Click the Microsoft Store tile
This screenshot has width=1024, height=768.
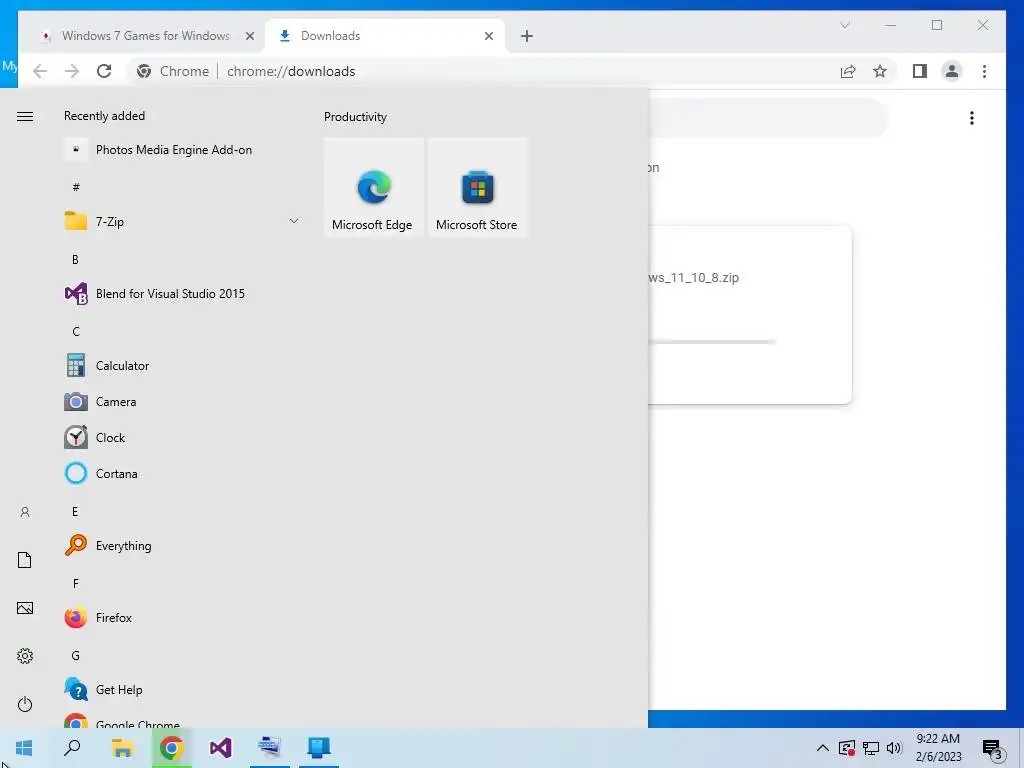[477, 187]
